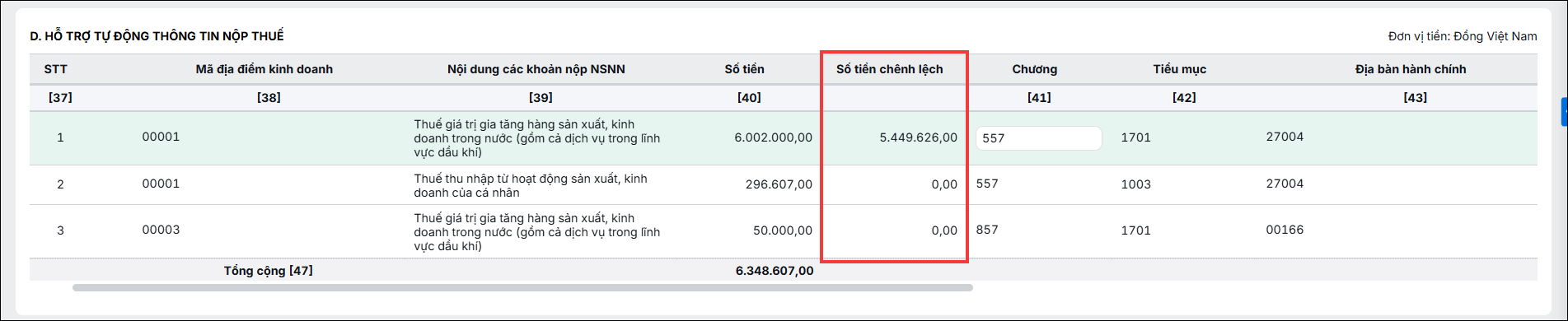Click sub-item code 1003 in row 2

(x=1135, y=184)
